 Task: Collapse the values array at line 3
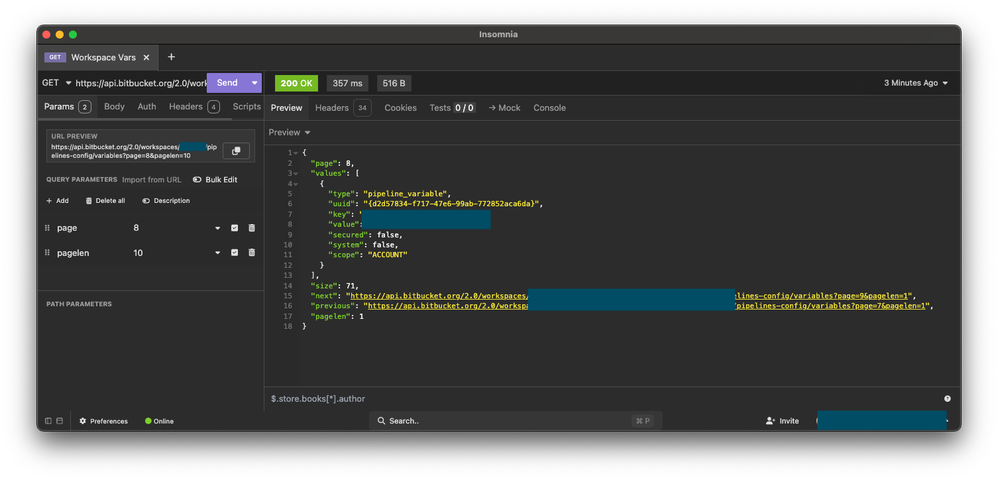[296, 173]
